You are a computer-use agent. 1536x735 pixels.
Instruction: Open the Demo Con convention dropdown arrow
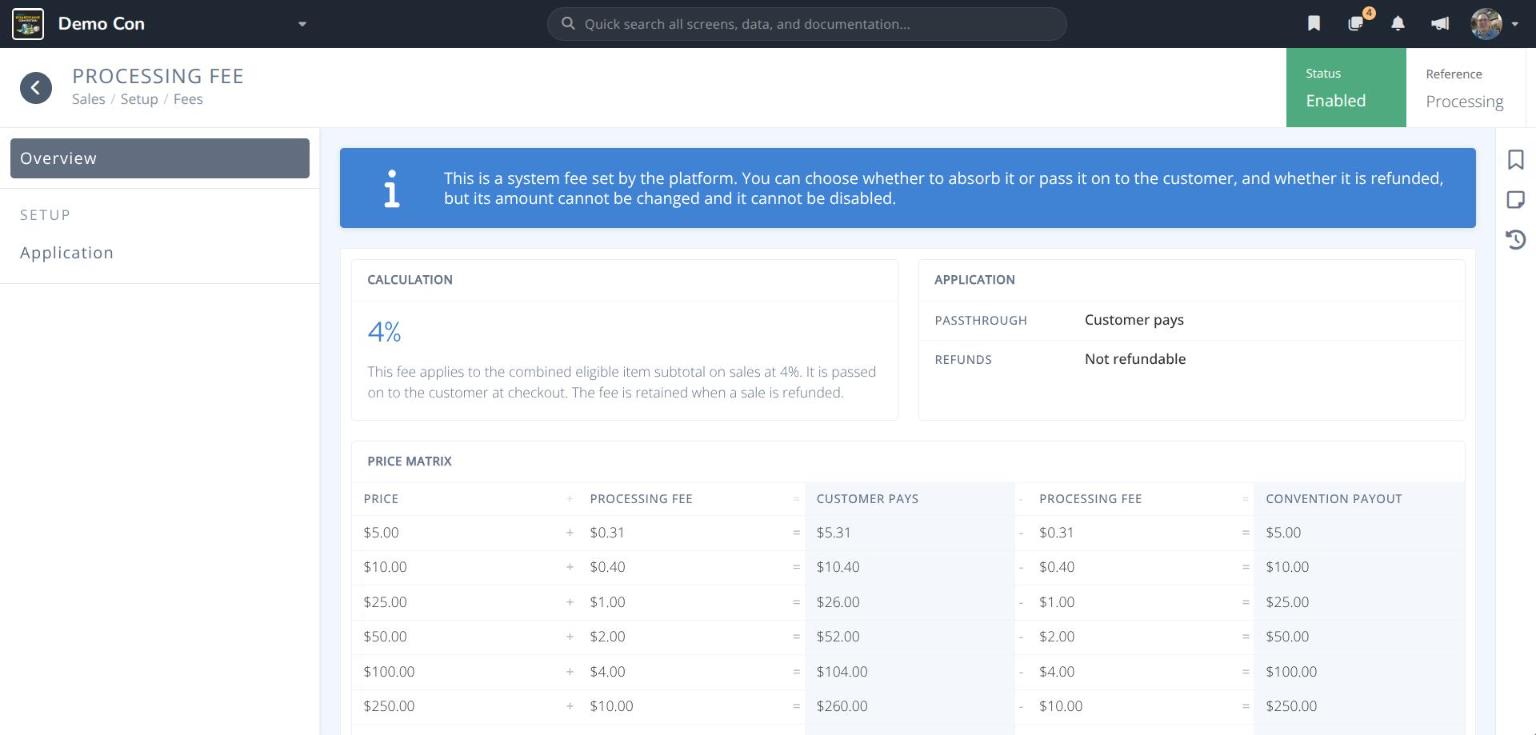302,24
